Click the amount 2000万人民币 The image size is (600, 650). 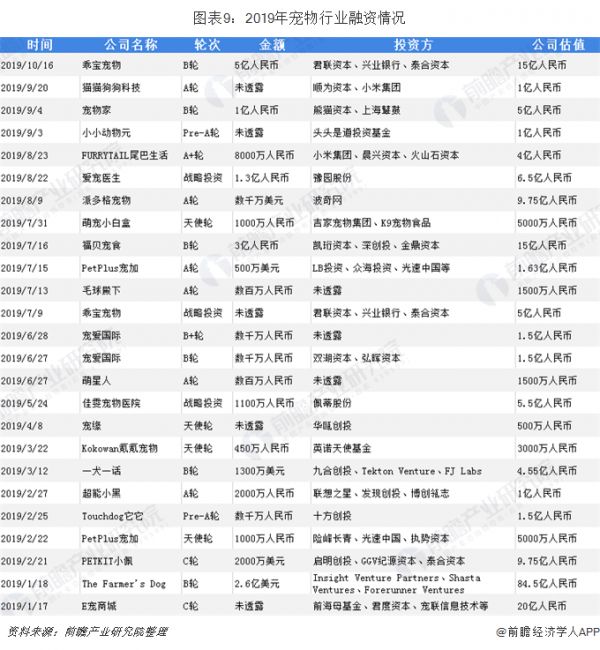point(265,494)
